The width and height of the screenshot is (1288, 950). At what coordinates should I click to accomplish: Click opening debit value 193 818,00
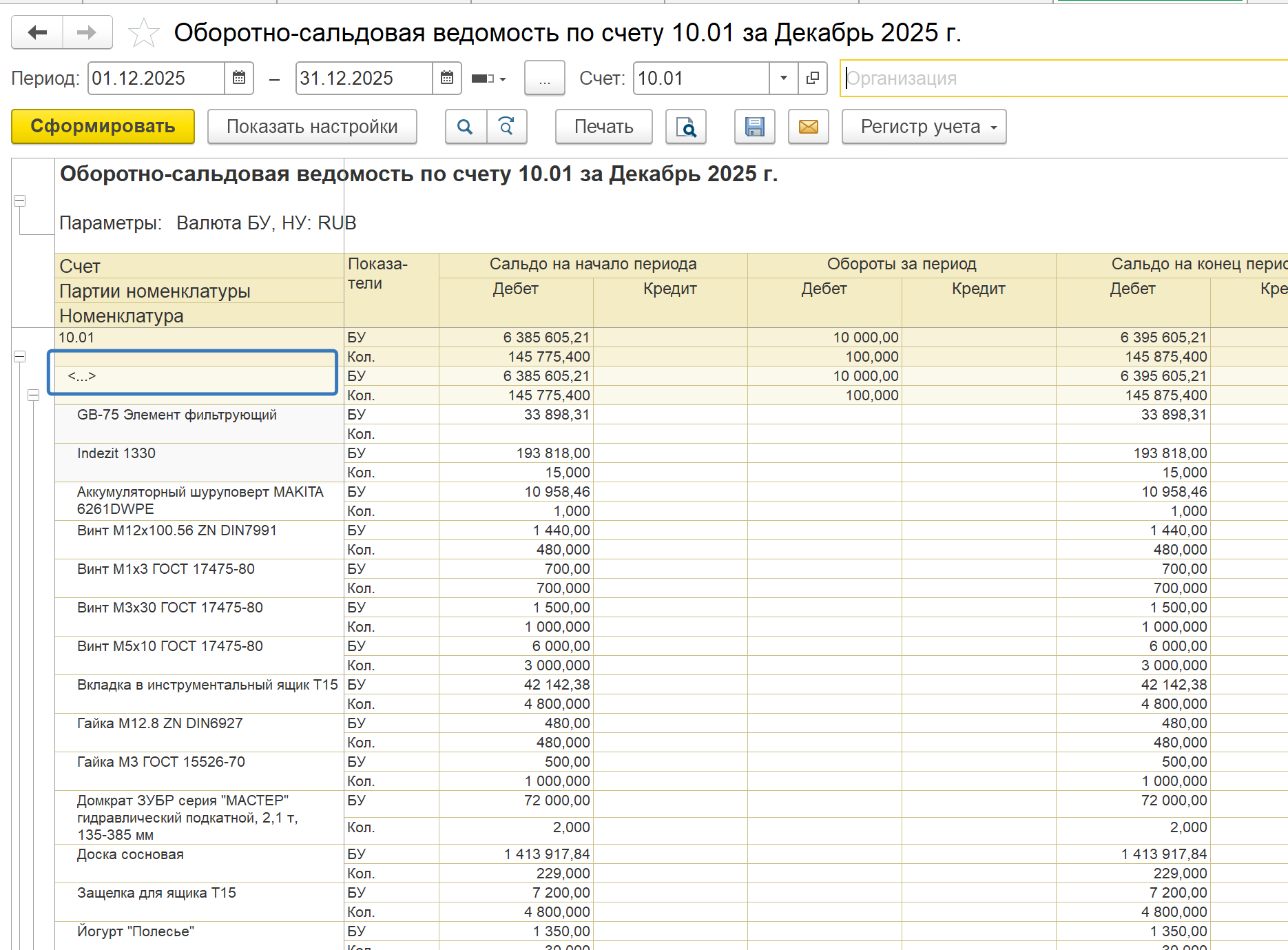[x=516, y=453]
